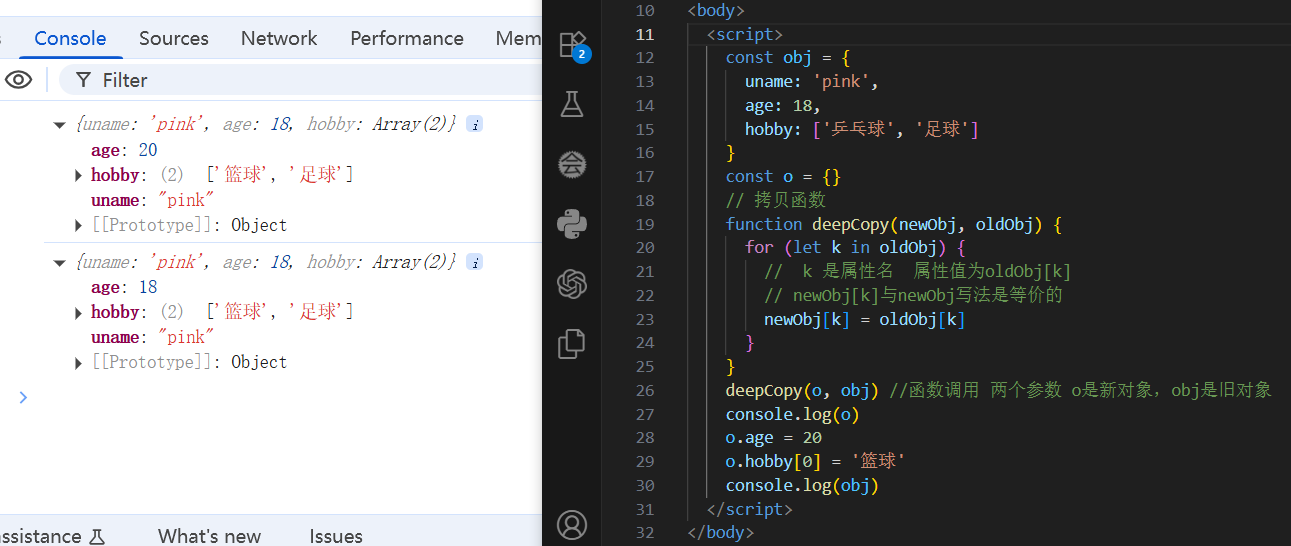Switch to the Console tab
This screenshot has width=1291, height=546.
(70, 38)
